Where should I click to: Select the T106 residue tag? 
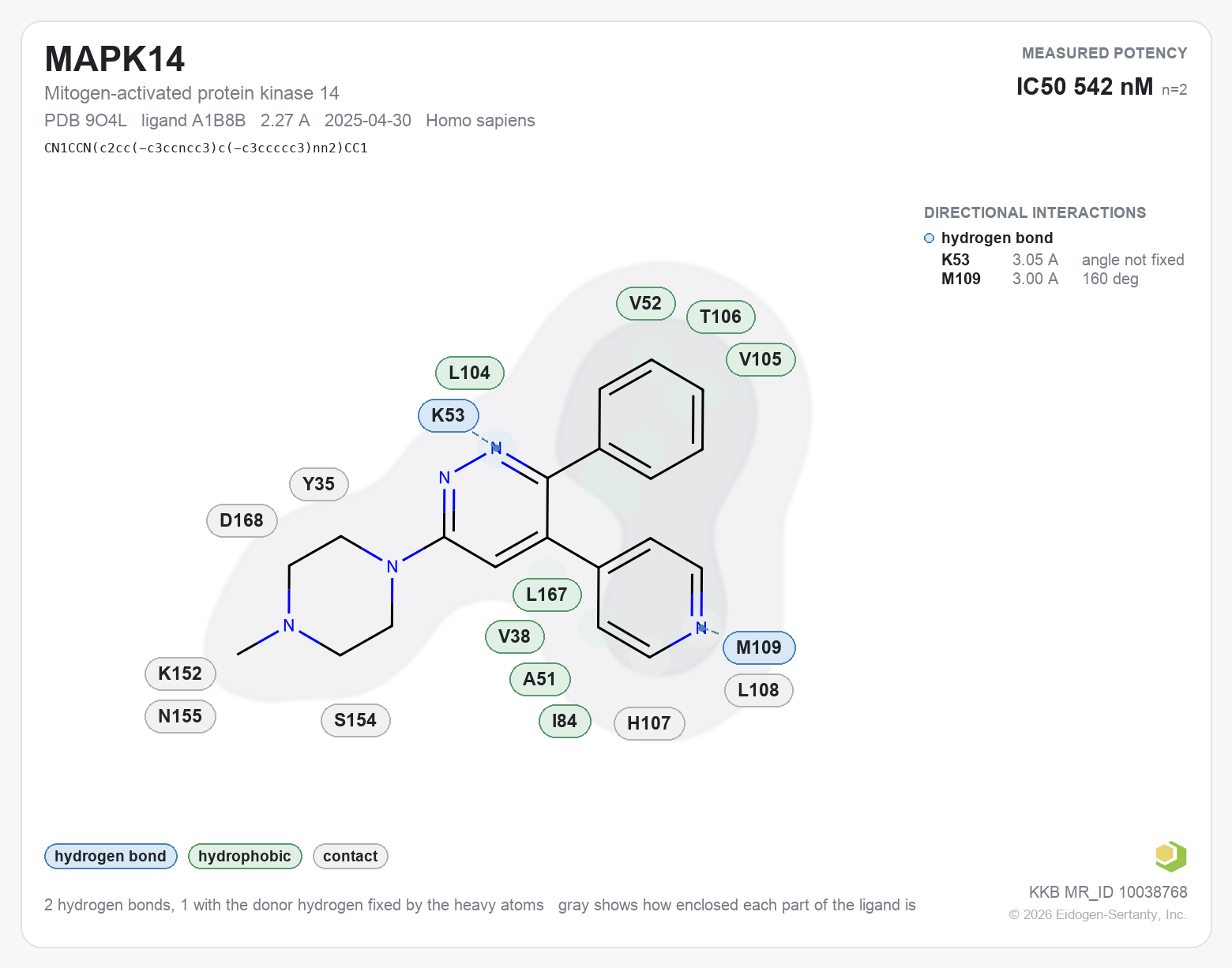pyautogui.click(x=721, y=317)
